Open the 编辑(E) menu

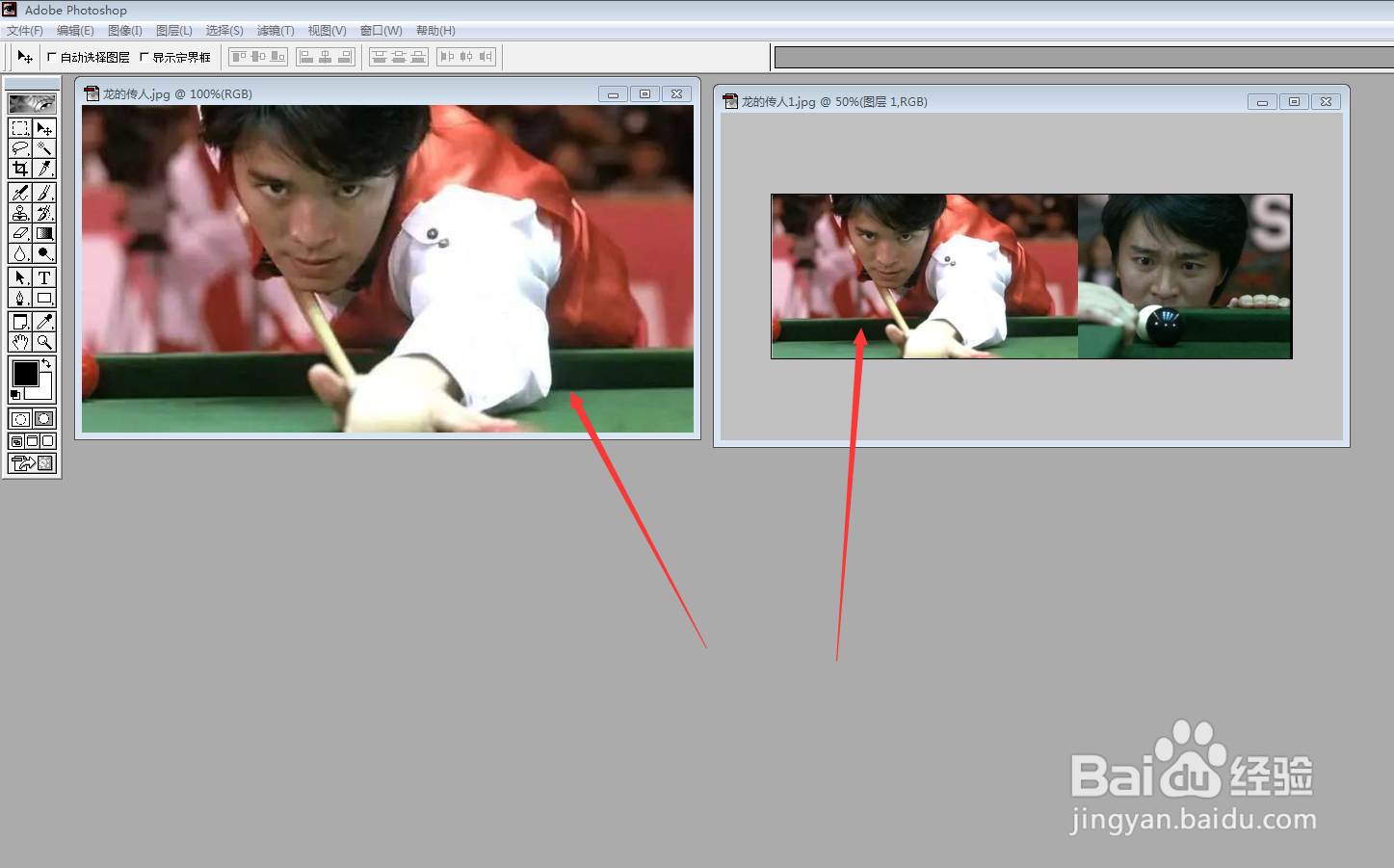click(75, 31)
